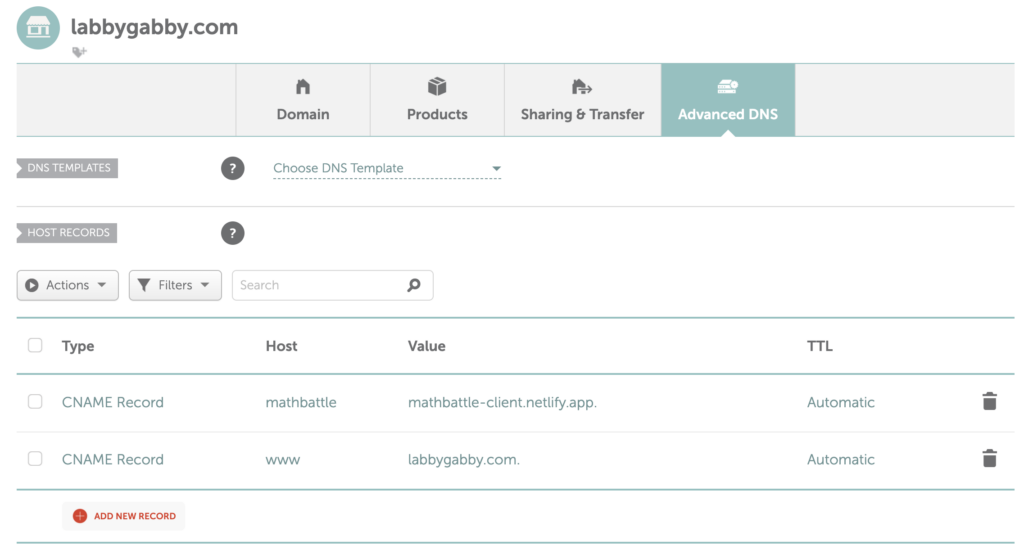Open the Sharing & Transfer tab
The height and width of the screenshot is (549, 1024).
click(x=583, y=100)
